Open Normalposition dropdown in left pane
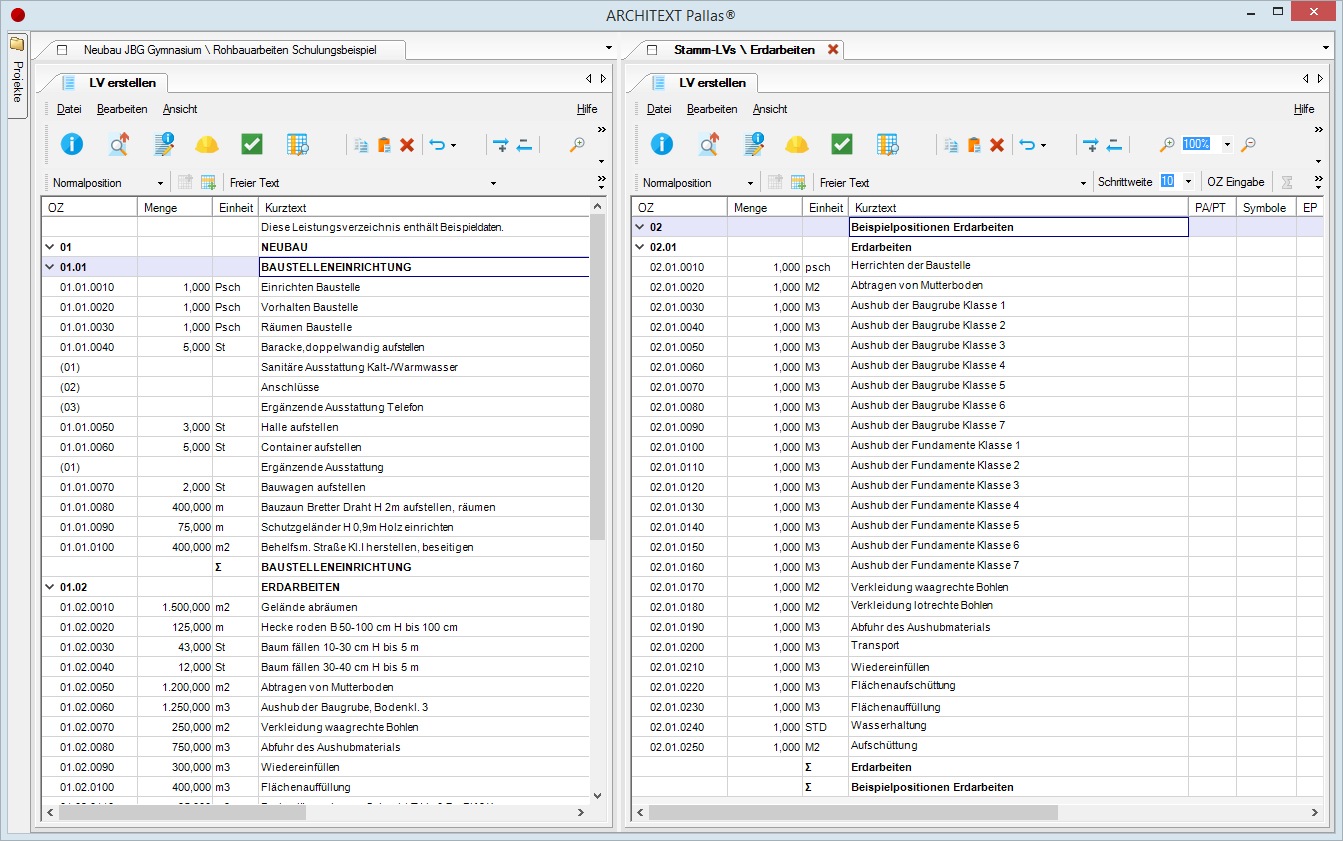Image resolution: width=1343 pixels, height=841 pixels. tap(160, 183)
